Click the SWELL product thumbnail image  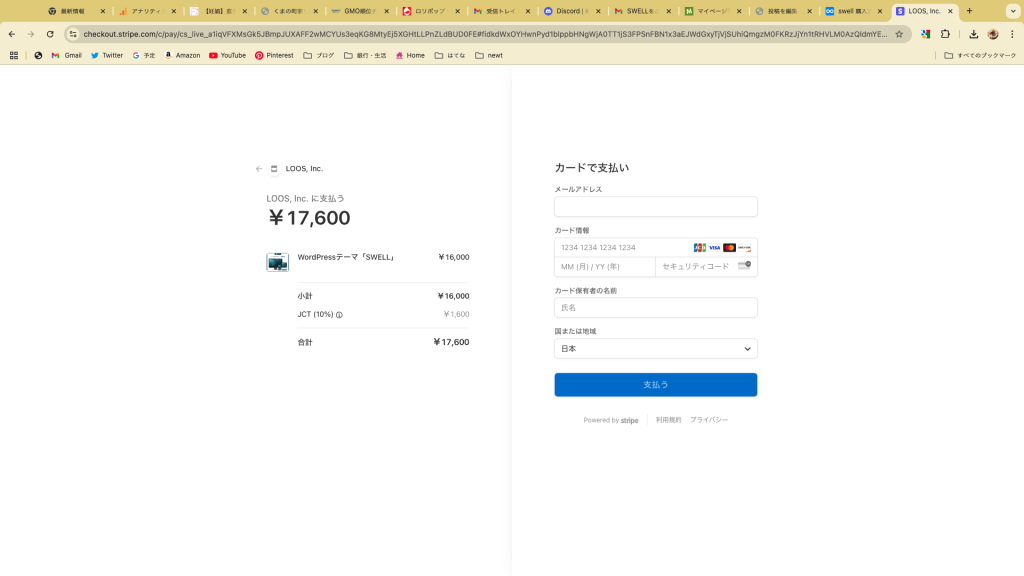tap(277, 262)
